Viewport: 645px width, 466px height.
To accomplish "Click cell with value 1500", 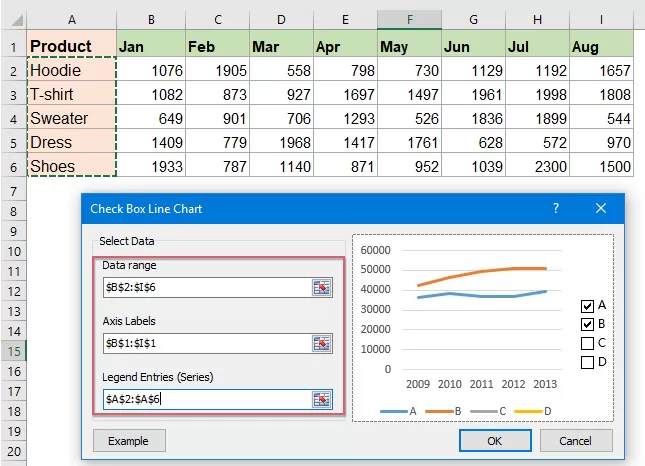I will [x=601, y=165].
